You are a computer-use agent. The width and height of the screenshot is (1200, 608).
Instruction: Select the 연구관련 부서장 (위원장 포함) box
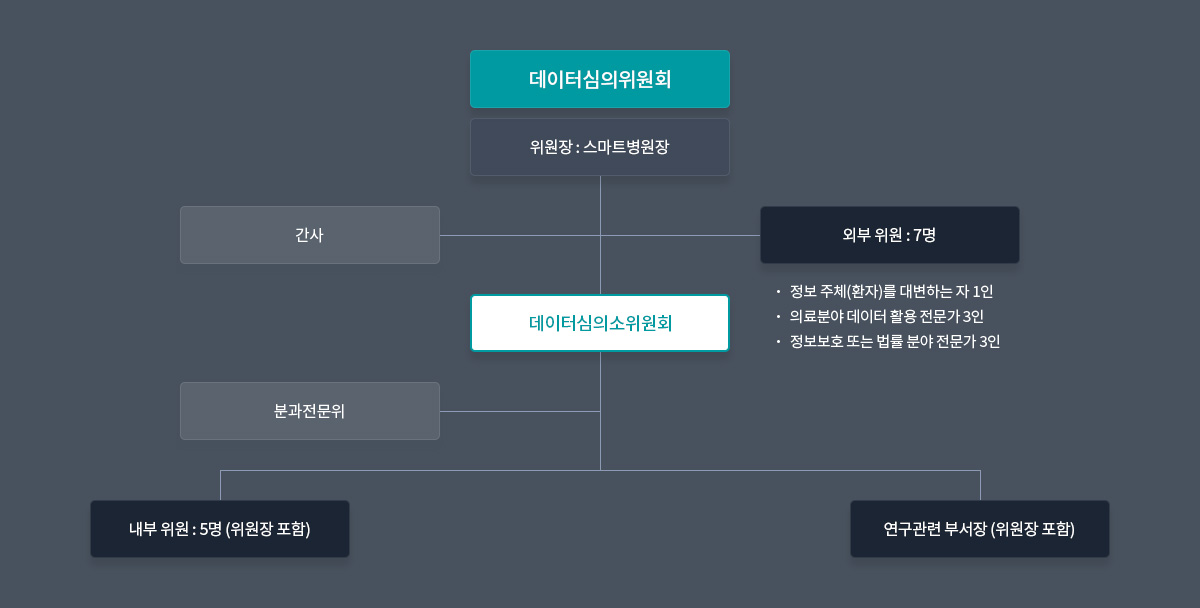click(980, 529)
